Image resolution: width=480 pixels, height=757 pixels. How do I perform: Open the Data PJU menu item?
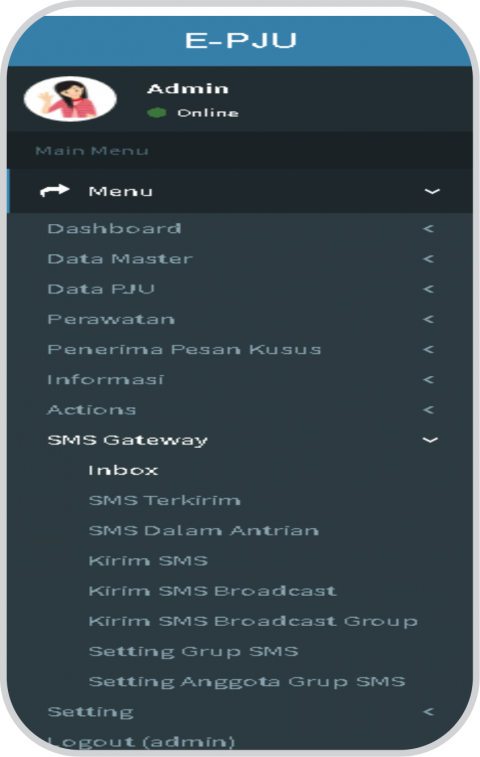tap(101, 289)
